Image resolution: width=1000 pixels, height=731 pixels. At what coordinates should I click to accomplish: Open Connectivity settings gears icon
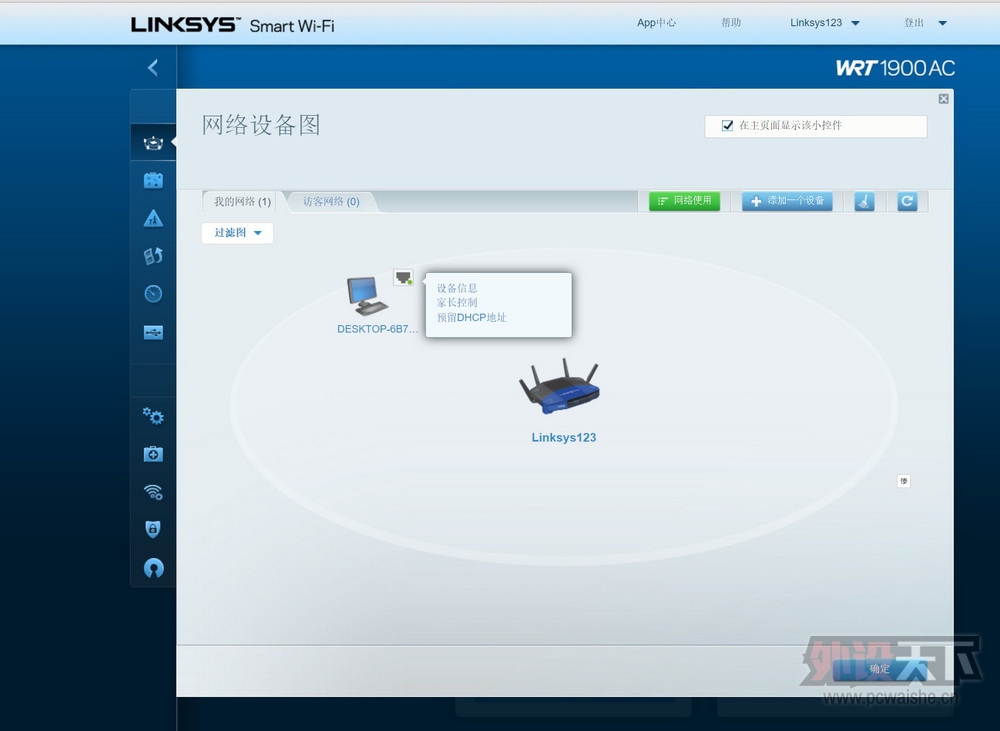coord(153,416)
